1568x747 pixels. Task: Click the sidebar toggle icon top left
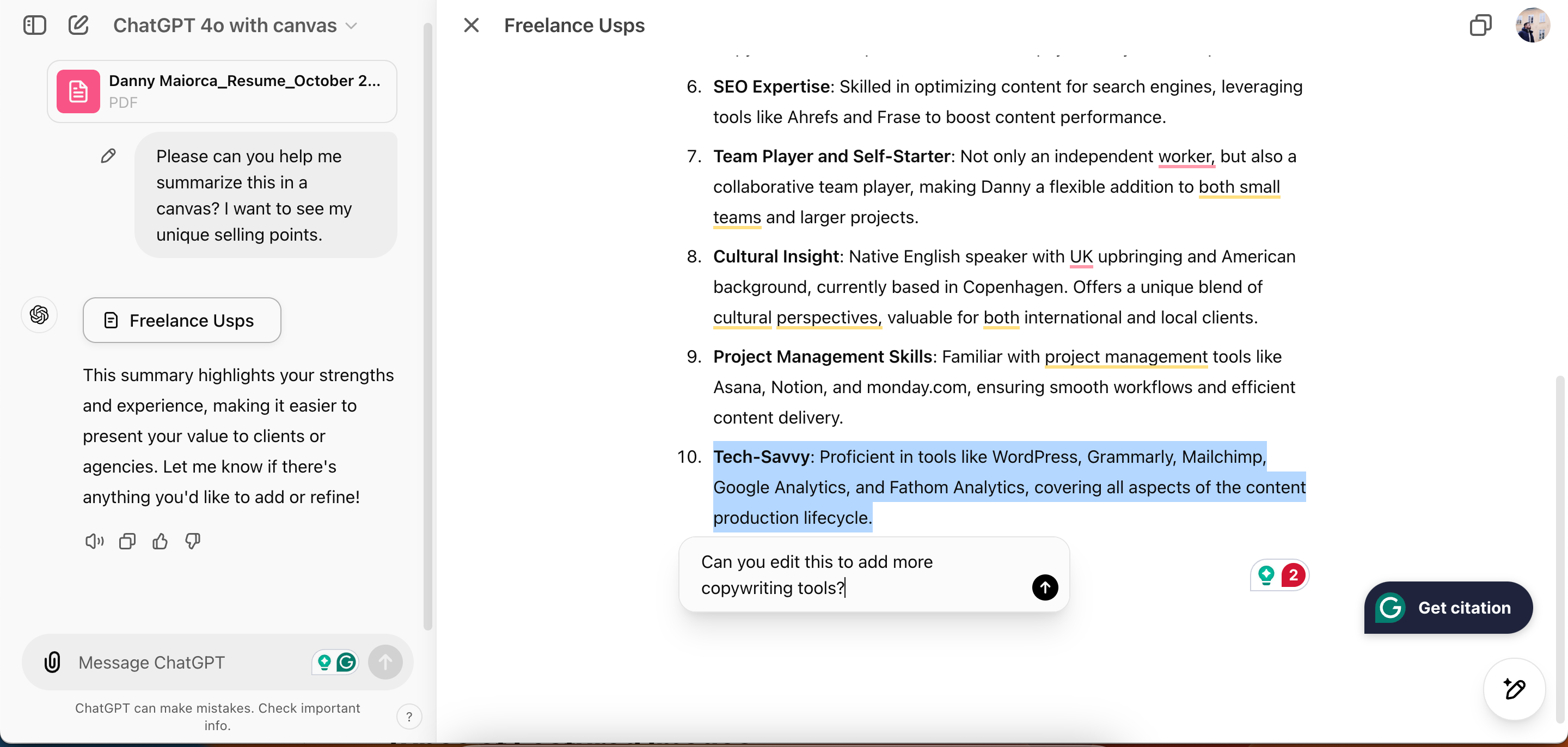pos(34,24)
